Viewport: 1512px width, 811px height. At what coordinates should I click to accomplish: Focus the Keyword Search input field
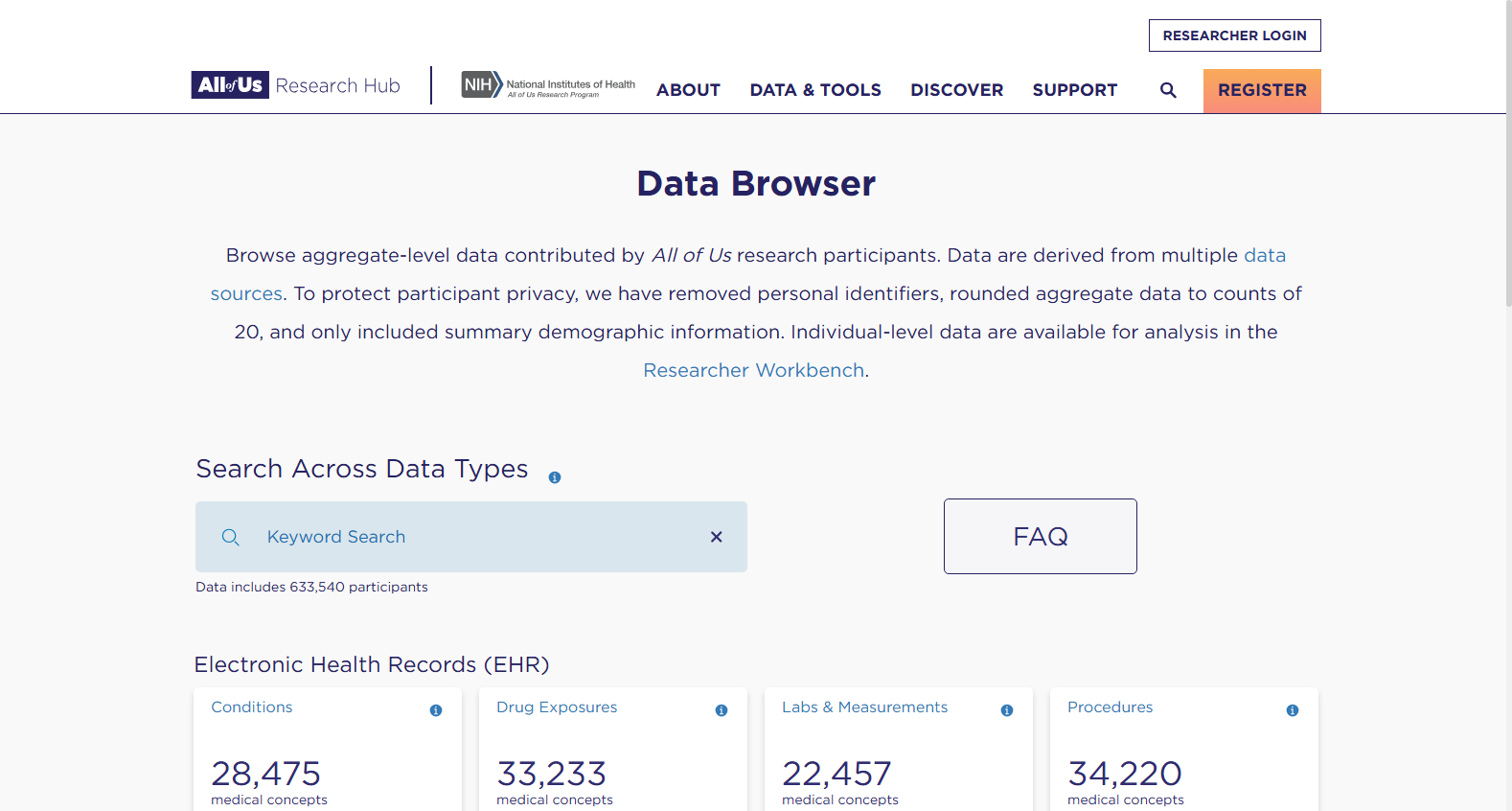[471, 537]
